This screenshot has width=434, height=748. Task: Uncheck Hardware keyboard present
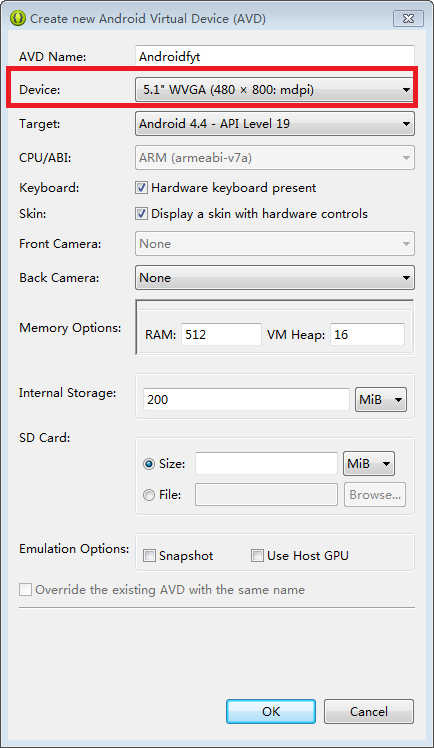[141, 187]
